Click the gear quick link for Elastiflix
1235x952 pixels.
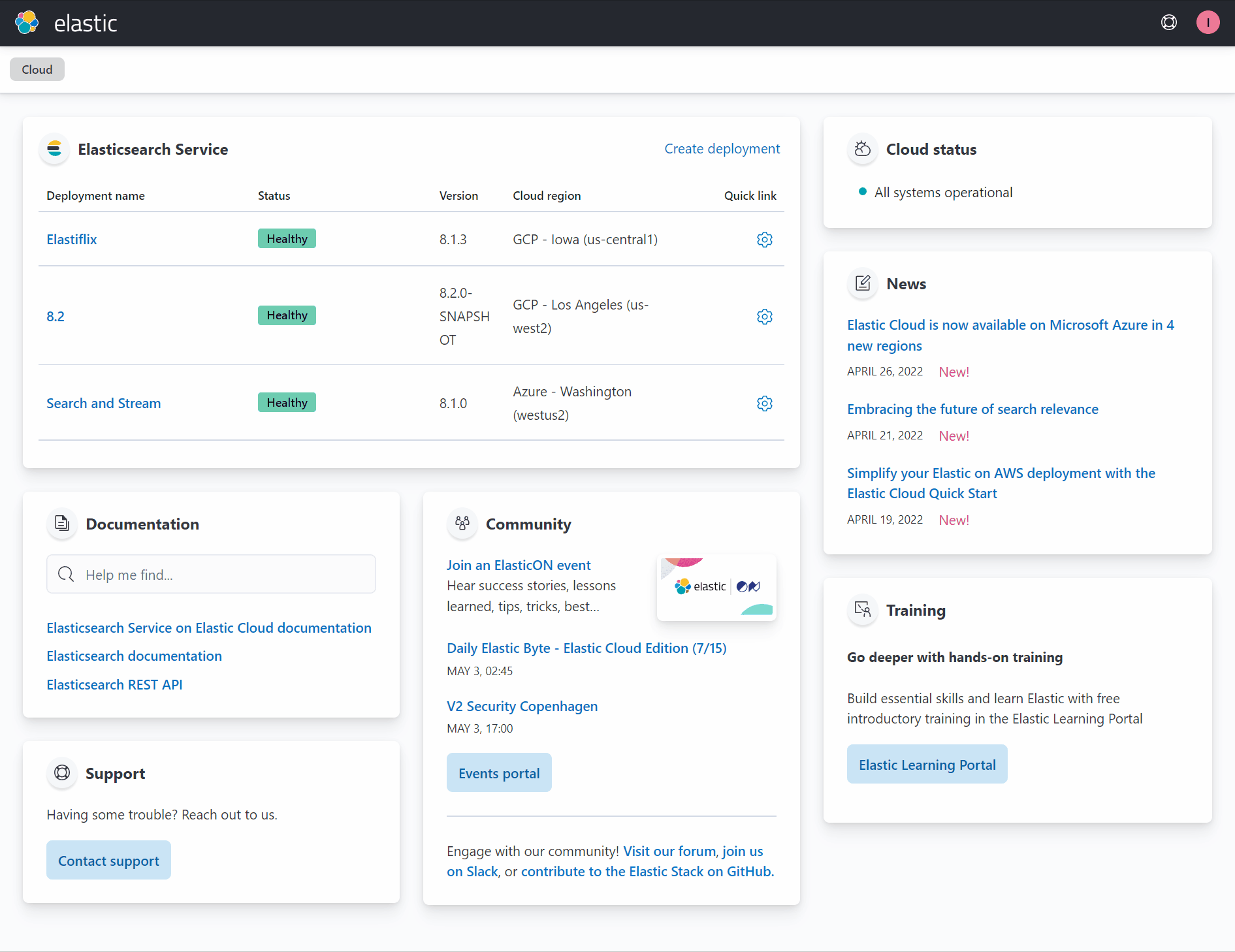tap(764, 240)
